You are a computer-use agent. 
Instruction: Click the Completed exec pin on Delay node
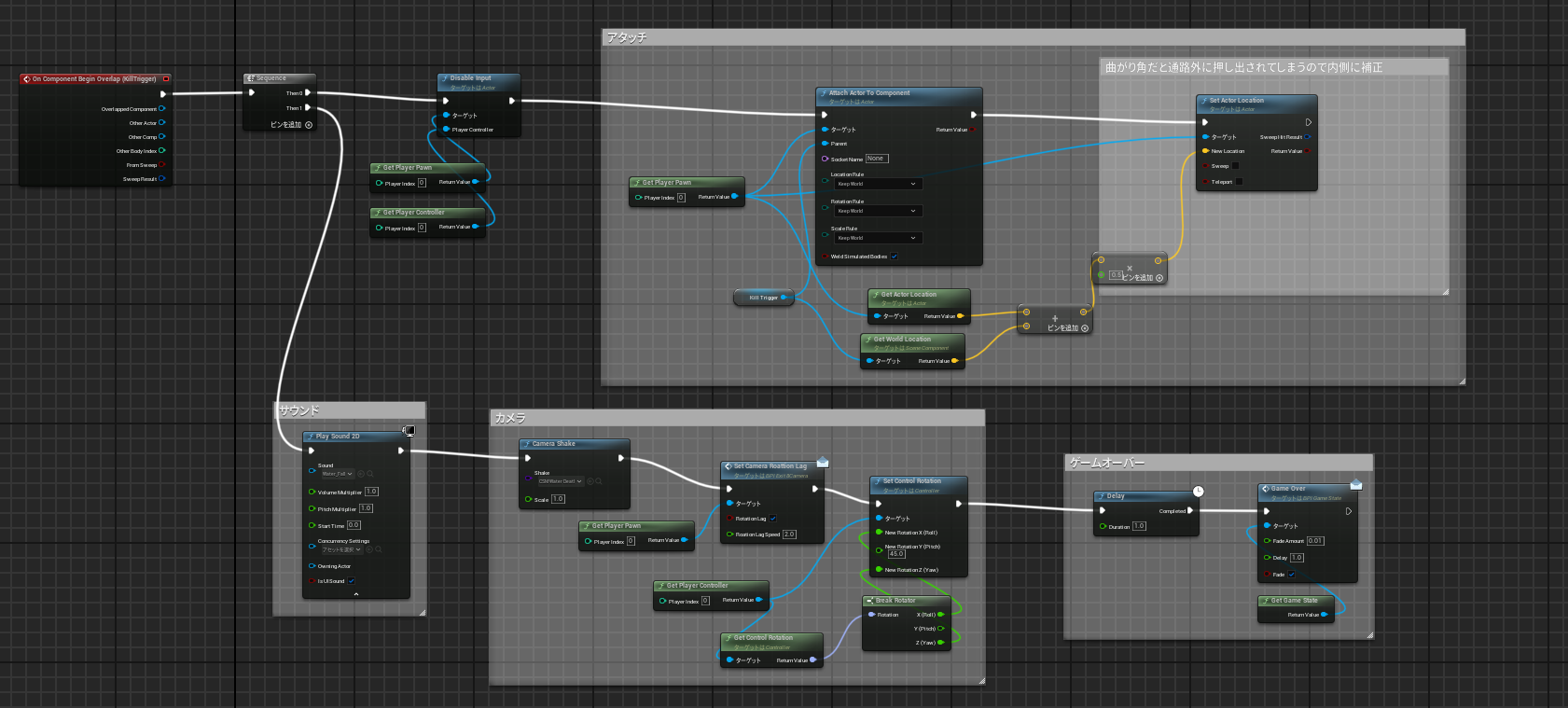1190,510
